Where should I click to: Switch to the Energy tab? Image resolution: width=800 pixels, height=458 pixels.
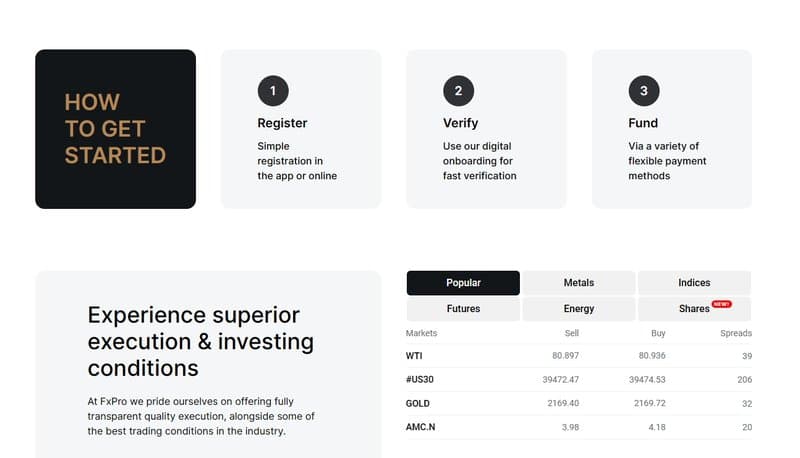point(578,309)
